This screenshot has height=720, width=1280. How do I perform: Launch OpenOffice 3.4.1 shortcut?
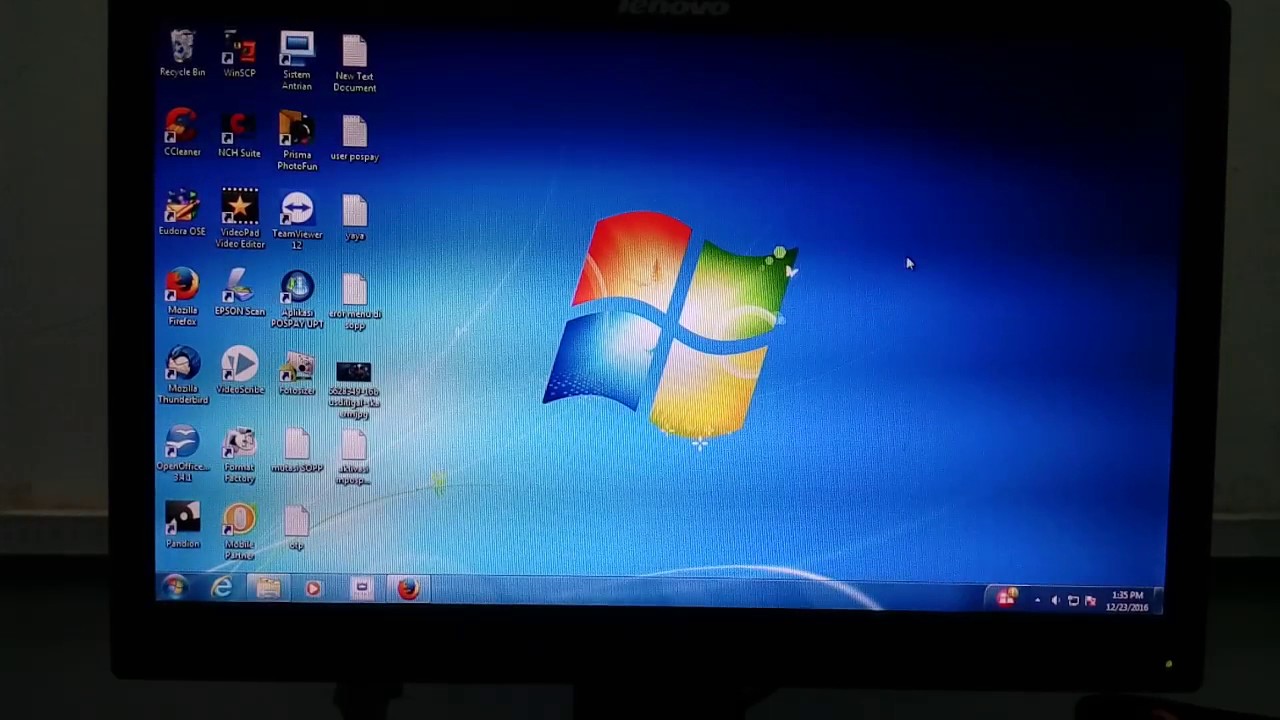[182, 453]
